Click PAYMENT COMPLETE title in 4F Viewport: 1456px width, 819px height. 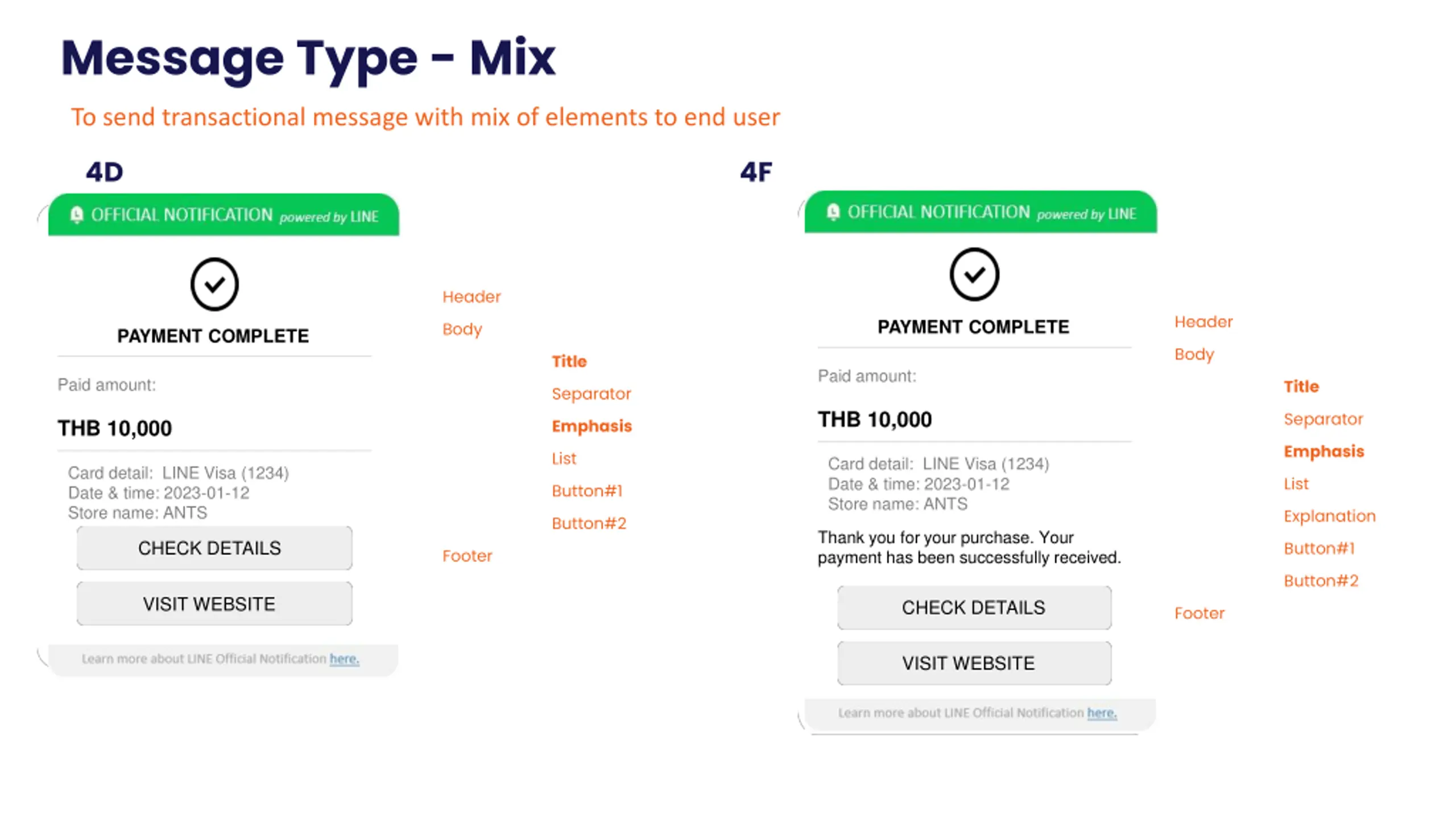[x=973, y=327]
